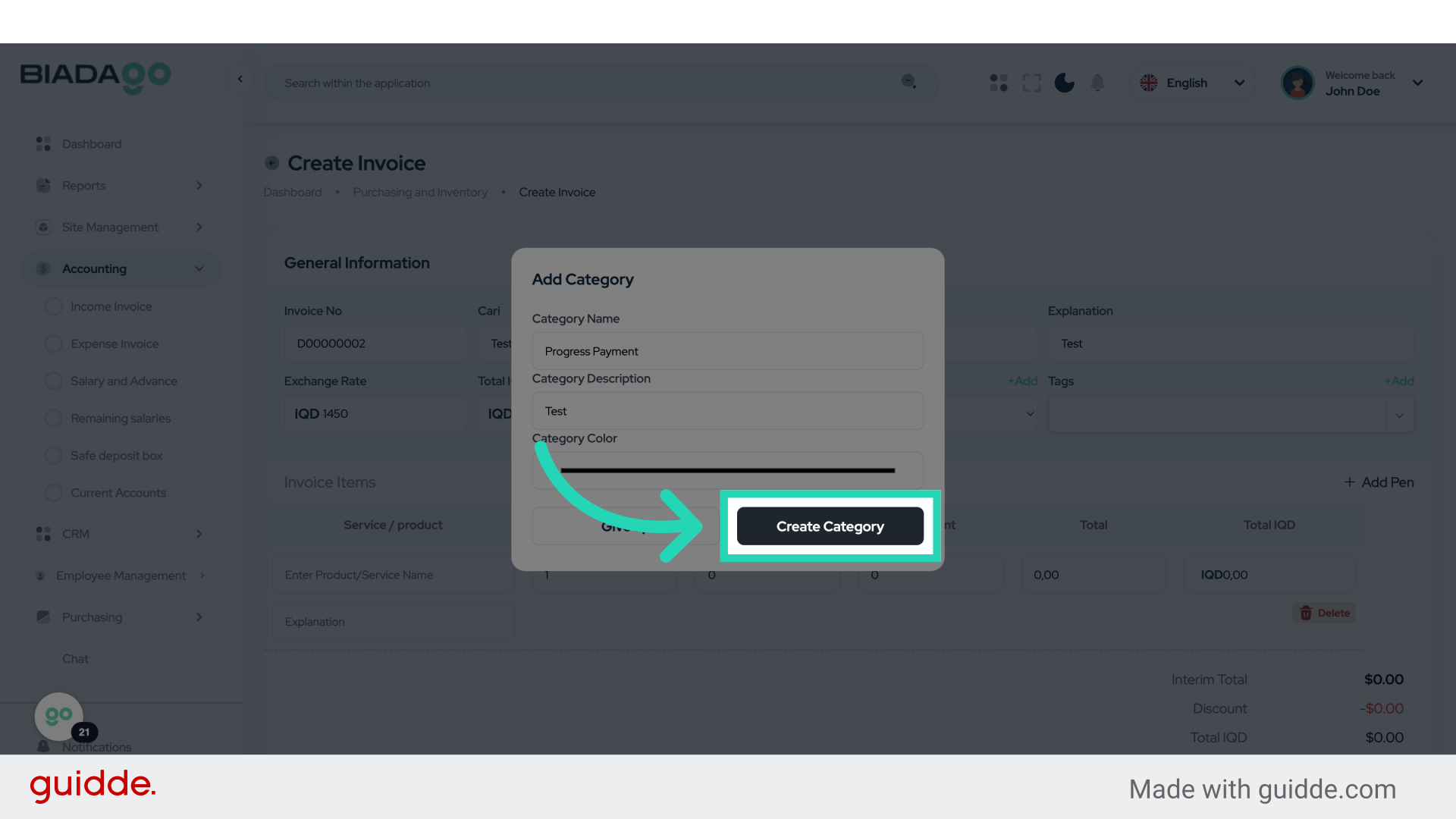Click Add Pen above the items table
This screenshot has width=1456, height=819.
[x=1379, y=482]
